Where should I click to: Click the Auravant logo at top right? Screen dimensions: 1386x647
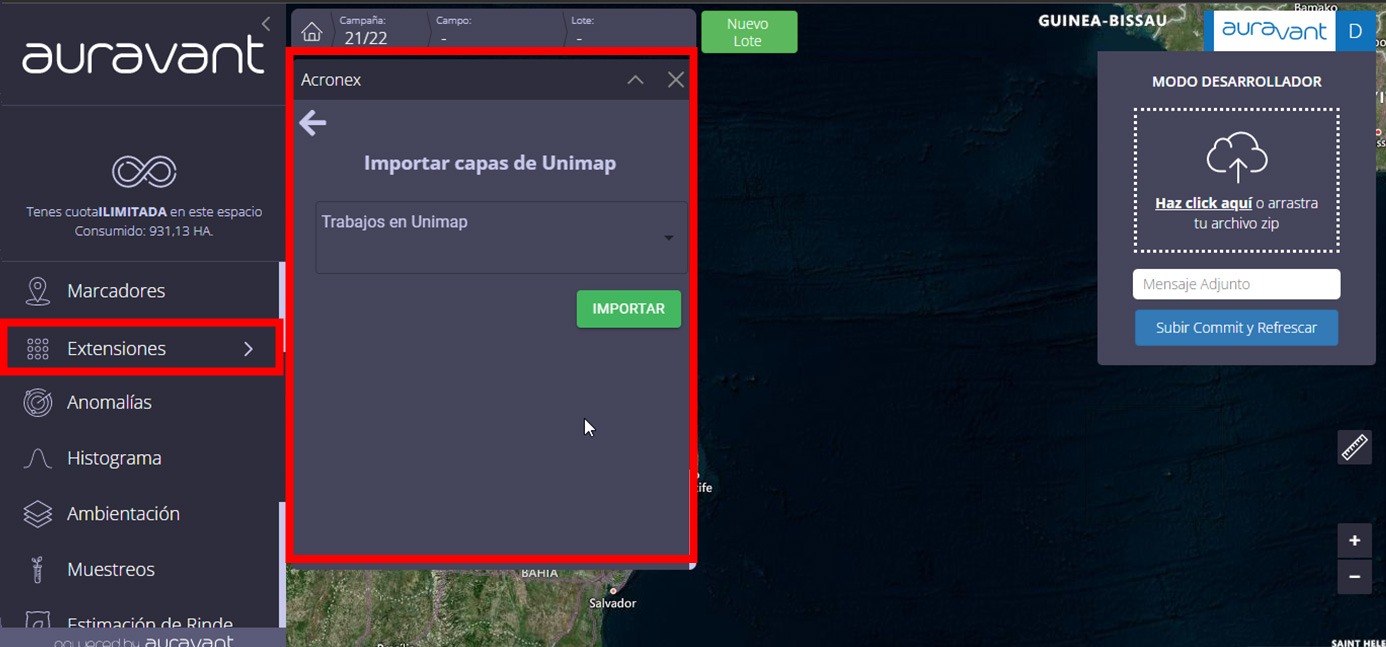[1275, 31]
